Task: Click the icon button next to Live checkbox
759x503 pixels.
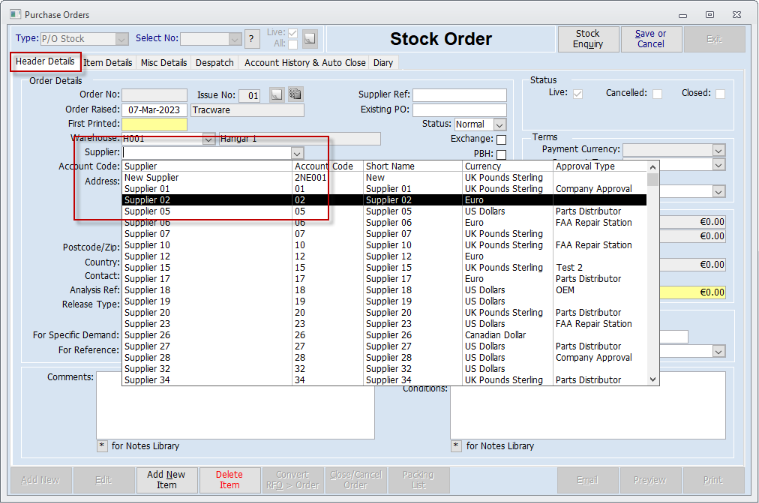Action: click(310, 39)
